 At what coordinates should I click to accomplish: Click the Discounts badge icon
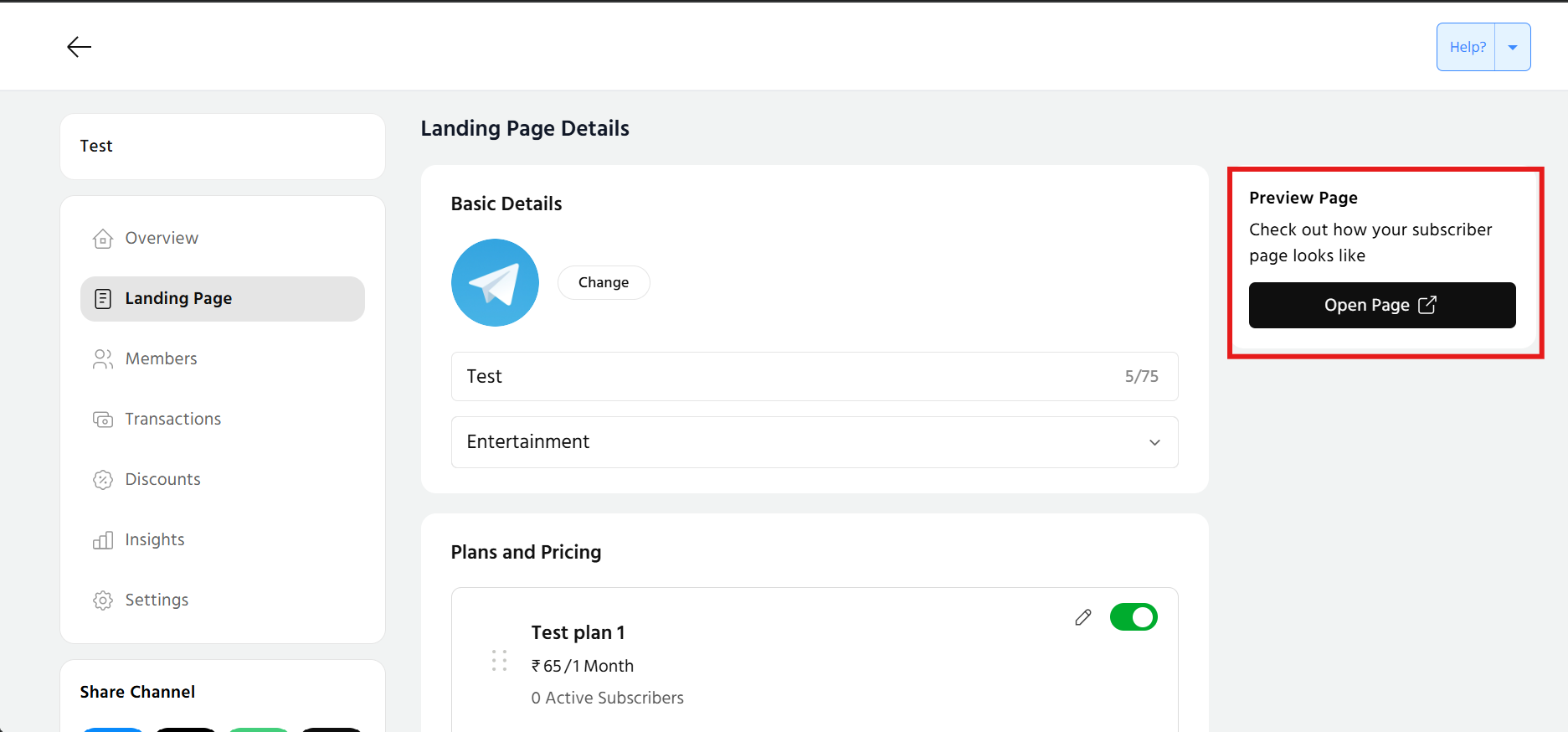click(103, 480)
